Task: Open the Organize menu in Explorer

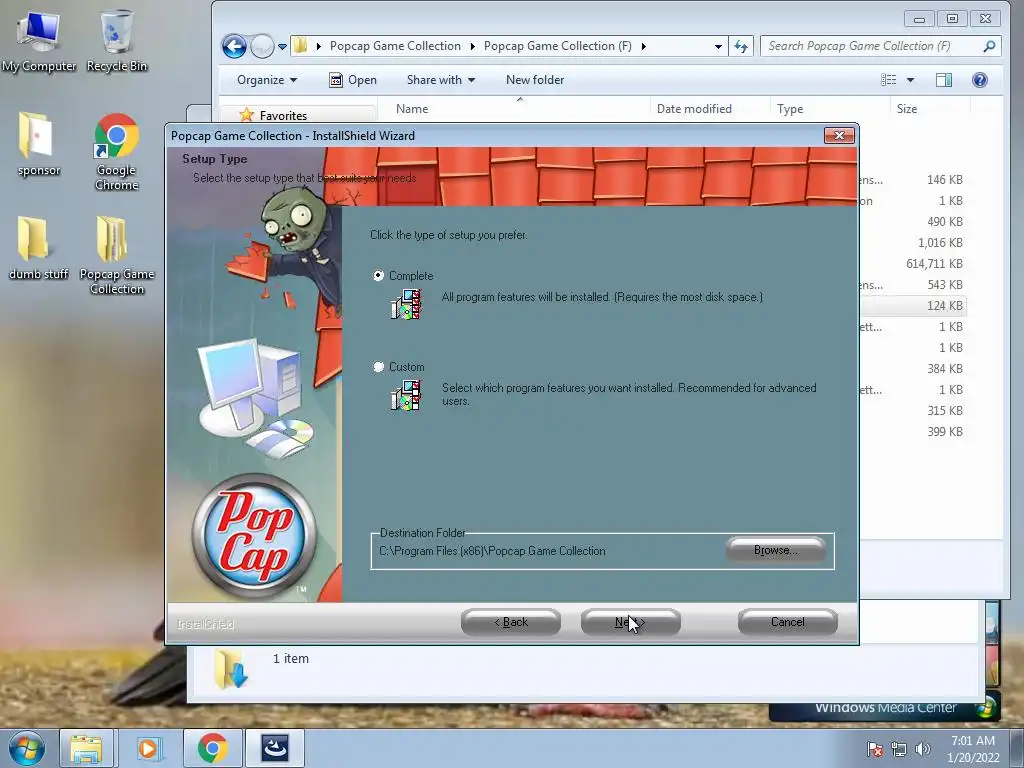Action: pos(266,80)
